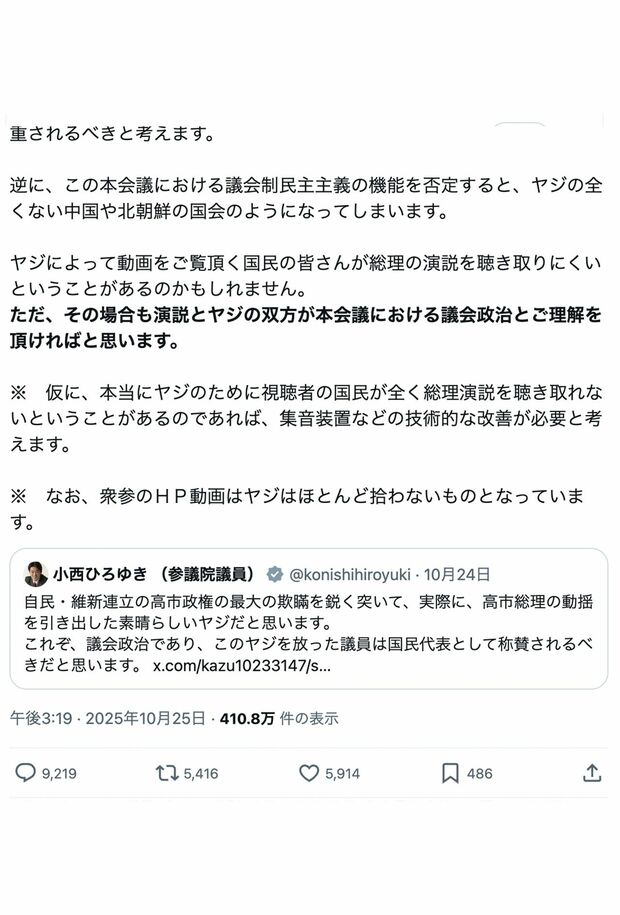The width and height of the screenshot is (620, 915).
Task: Toggle the bookmark icon on this post
Action: (x=450, y=773)
